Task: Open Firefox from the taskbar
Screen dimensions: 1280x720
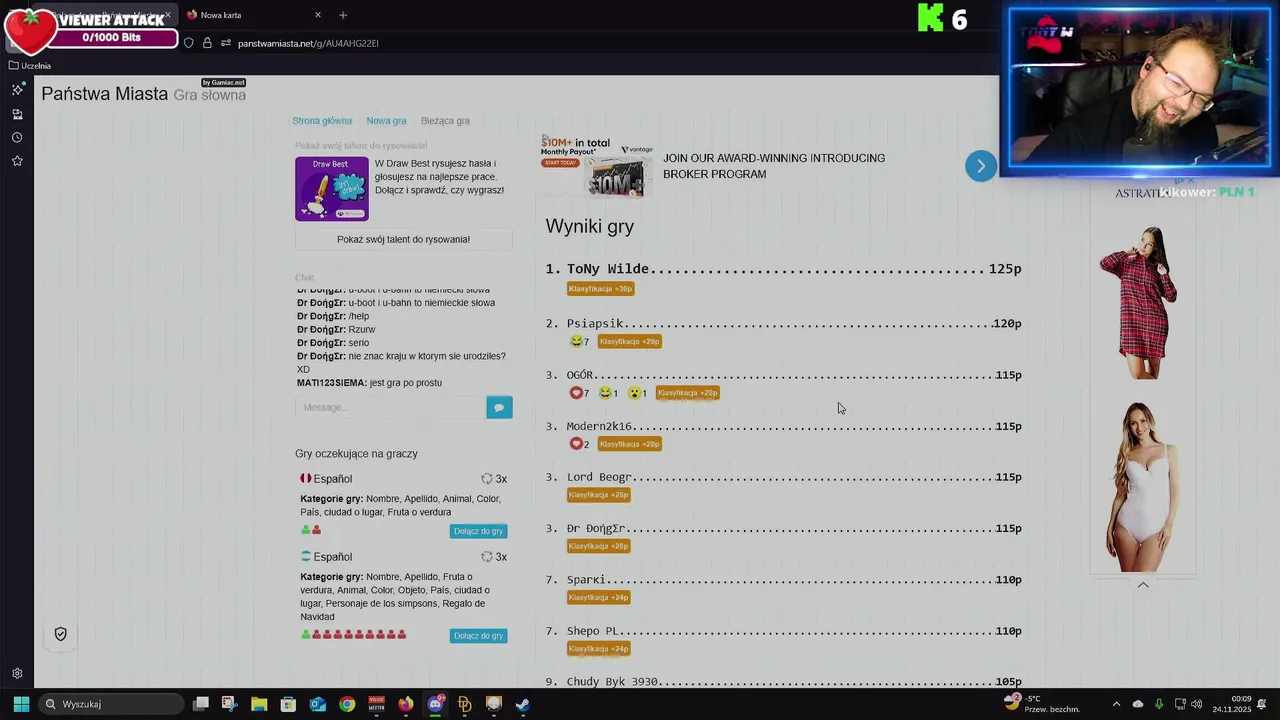Action: (405, 704)
